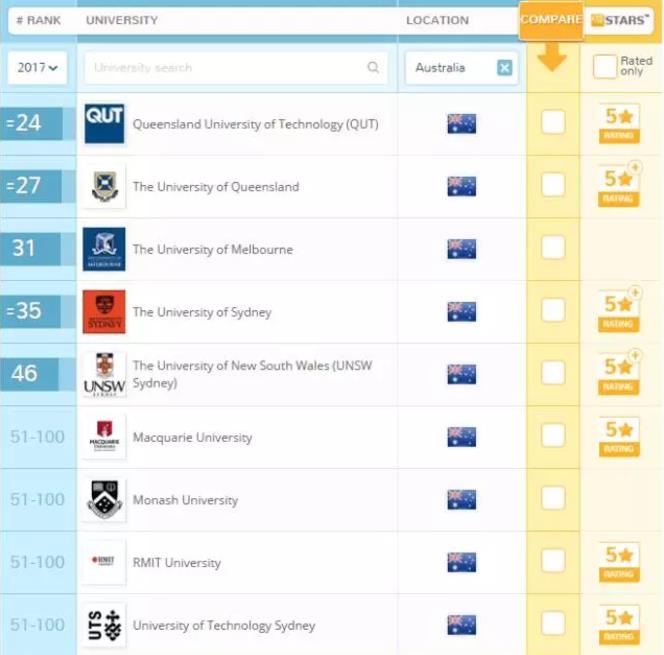This screenshot has width=664, height=655.
Task: Click 5-star rating badge for Macquarie University
Action: pyautogui.click(x=619, y=437)
